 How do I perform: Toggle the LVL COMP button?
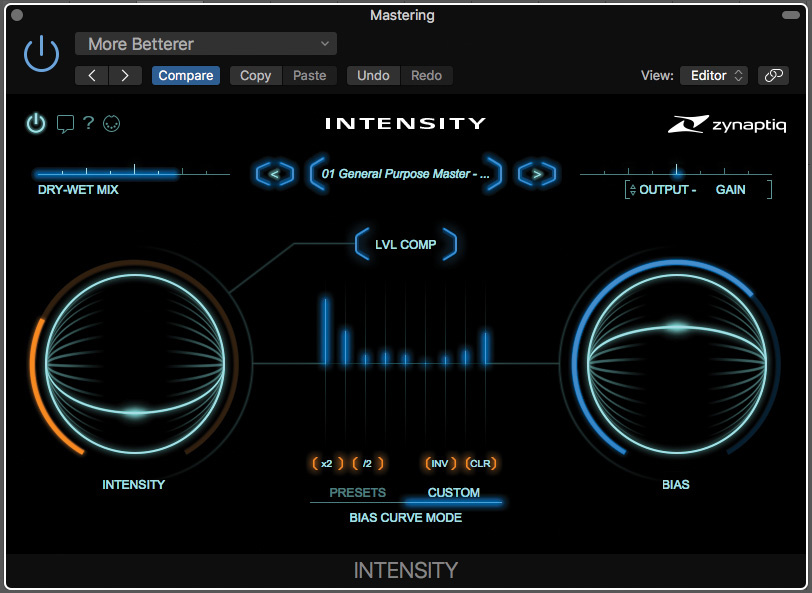[405, 244]
